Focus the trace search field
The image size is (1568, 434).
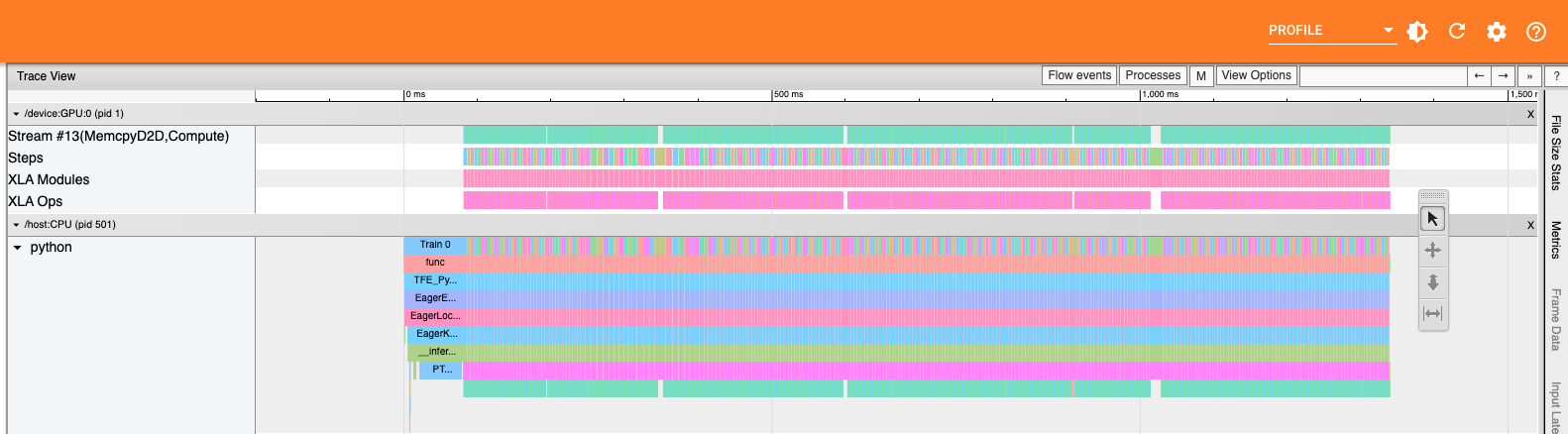pyautogui.click(x=1383, y=75)
